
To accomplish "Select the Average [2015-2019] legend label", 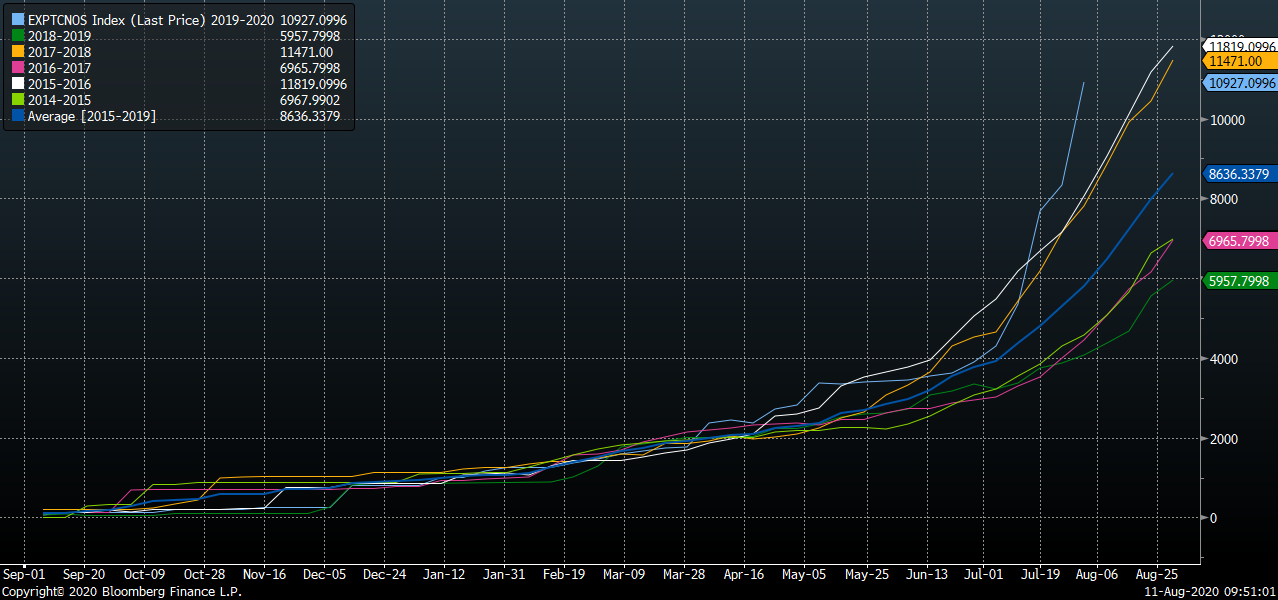I will (92, 117).
